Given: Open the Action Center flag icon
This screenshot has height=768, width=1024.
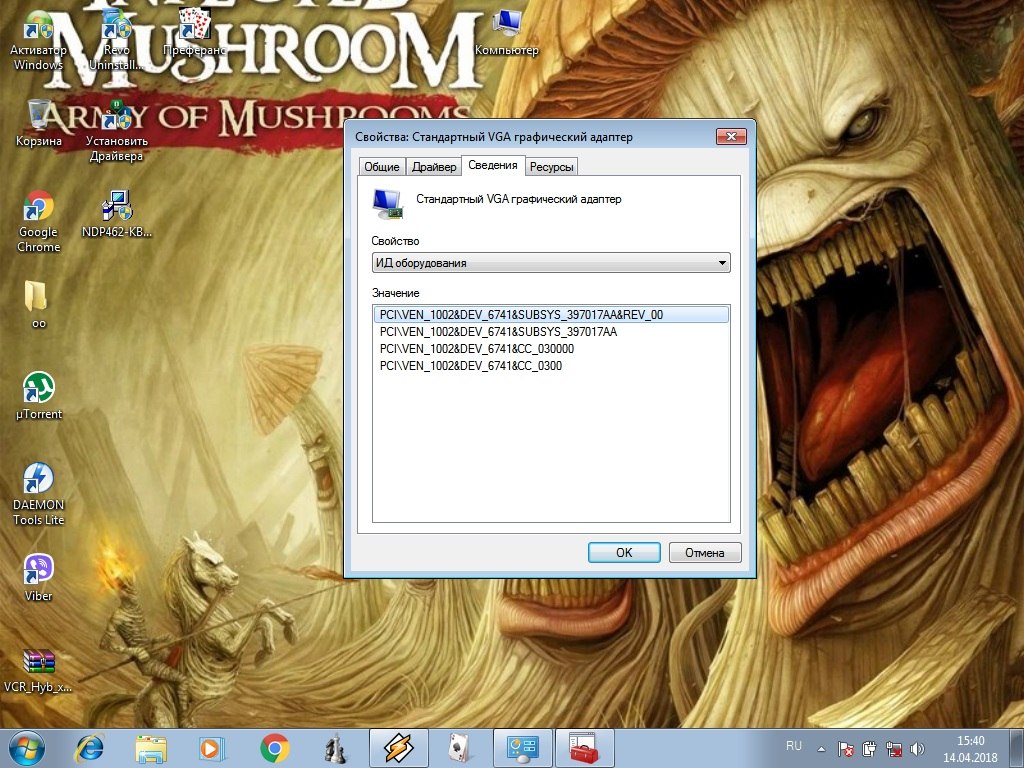Looking at the screenshot, I should [845, 749].
